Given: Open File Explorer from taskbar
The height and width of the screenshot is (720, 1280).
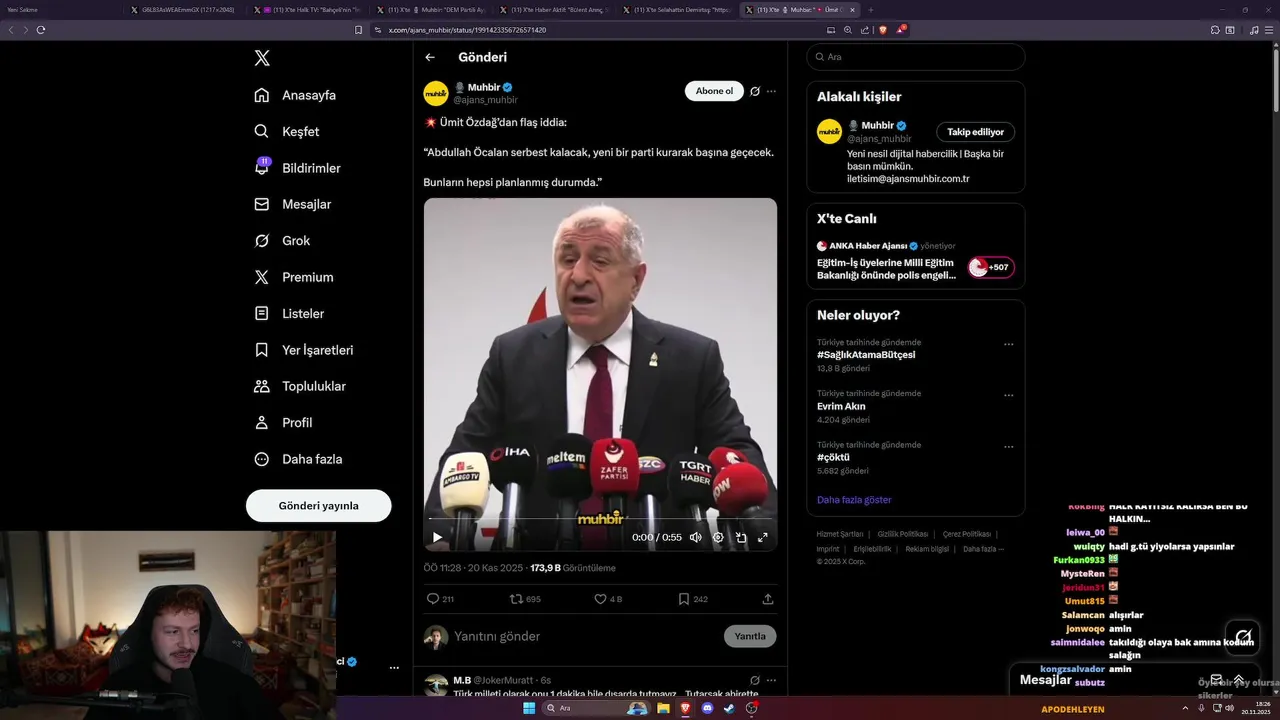Looking at the screenshot, I should pos(662,708).
